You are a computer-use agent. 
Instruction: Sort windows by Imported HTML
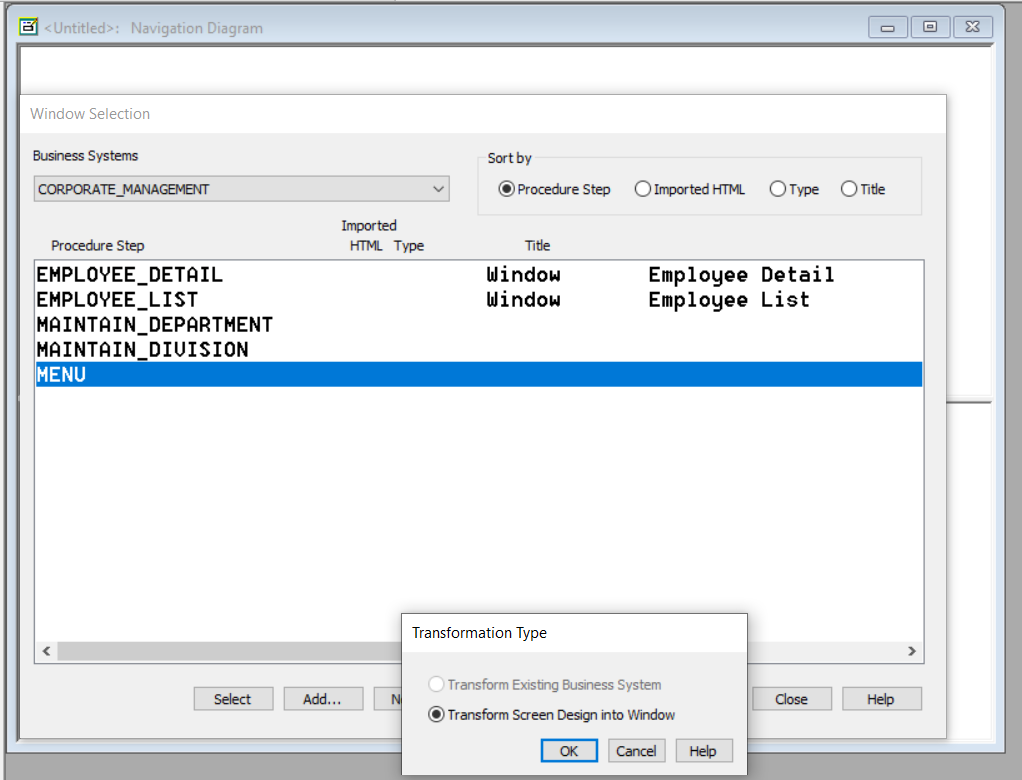click(643, 189)
